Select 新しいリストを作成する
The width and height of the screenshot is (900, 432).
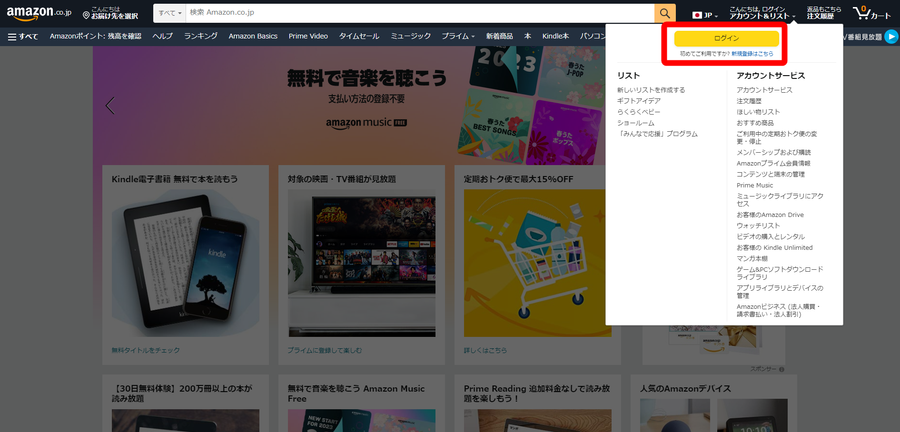pyautogui.click(x=651, y=90)
